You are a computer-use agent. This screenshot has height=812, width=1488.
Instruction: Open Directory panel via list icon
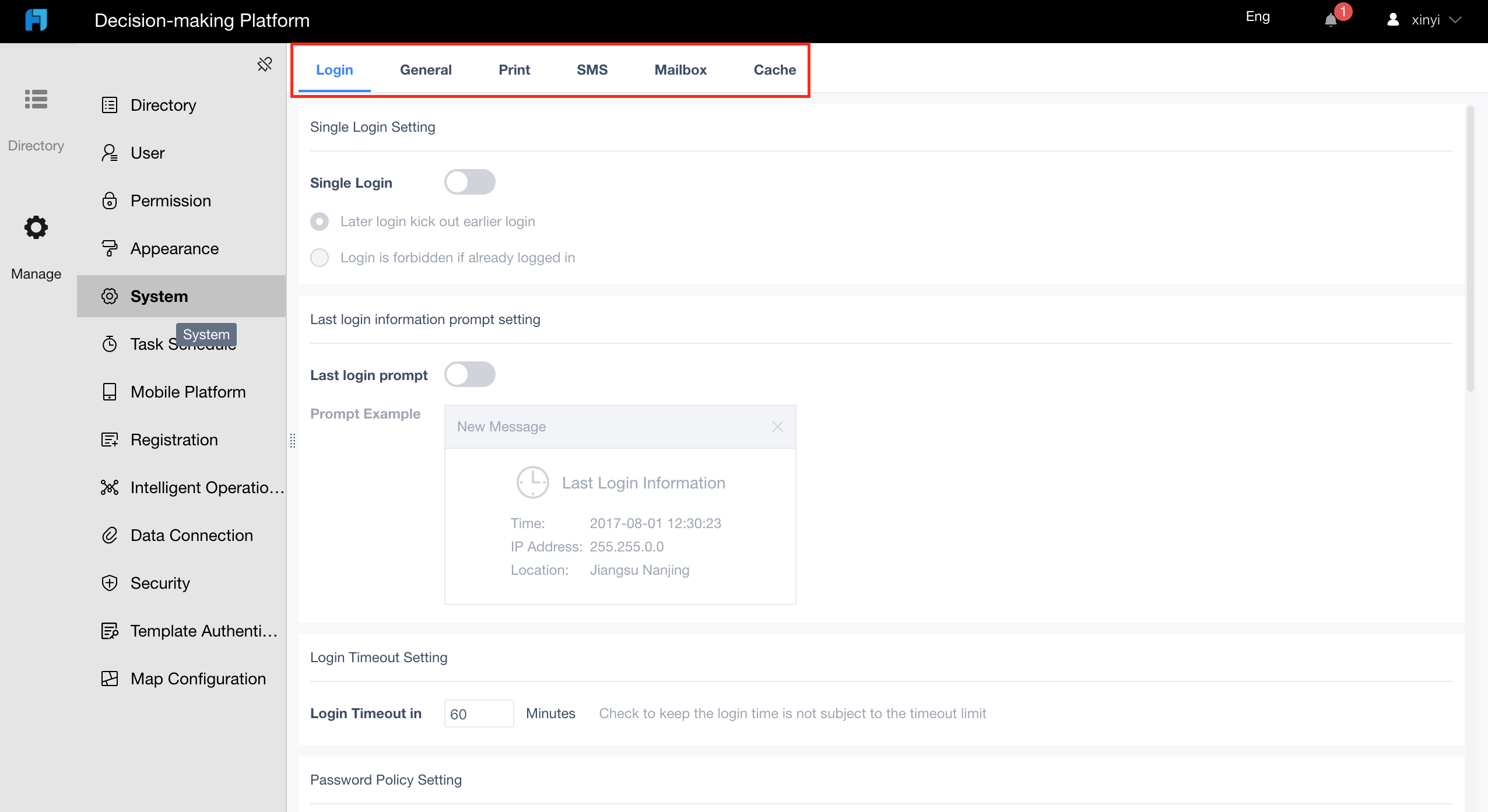point(36,100)
